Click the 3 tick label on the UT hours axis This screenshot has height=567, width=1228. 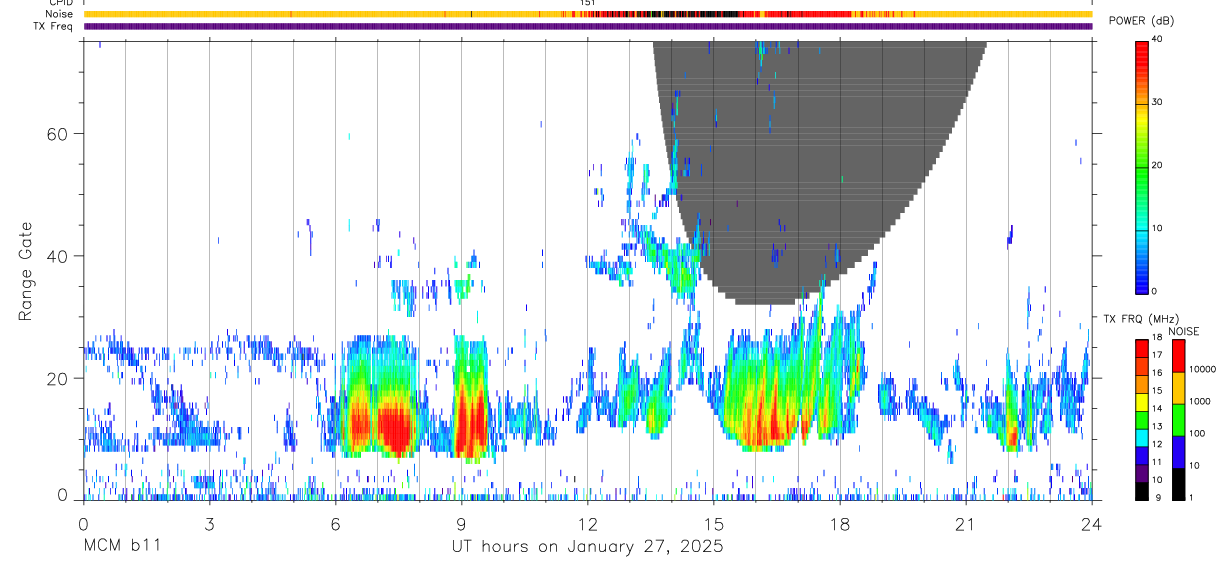[x=209, y=524]
